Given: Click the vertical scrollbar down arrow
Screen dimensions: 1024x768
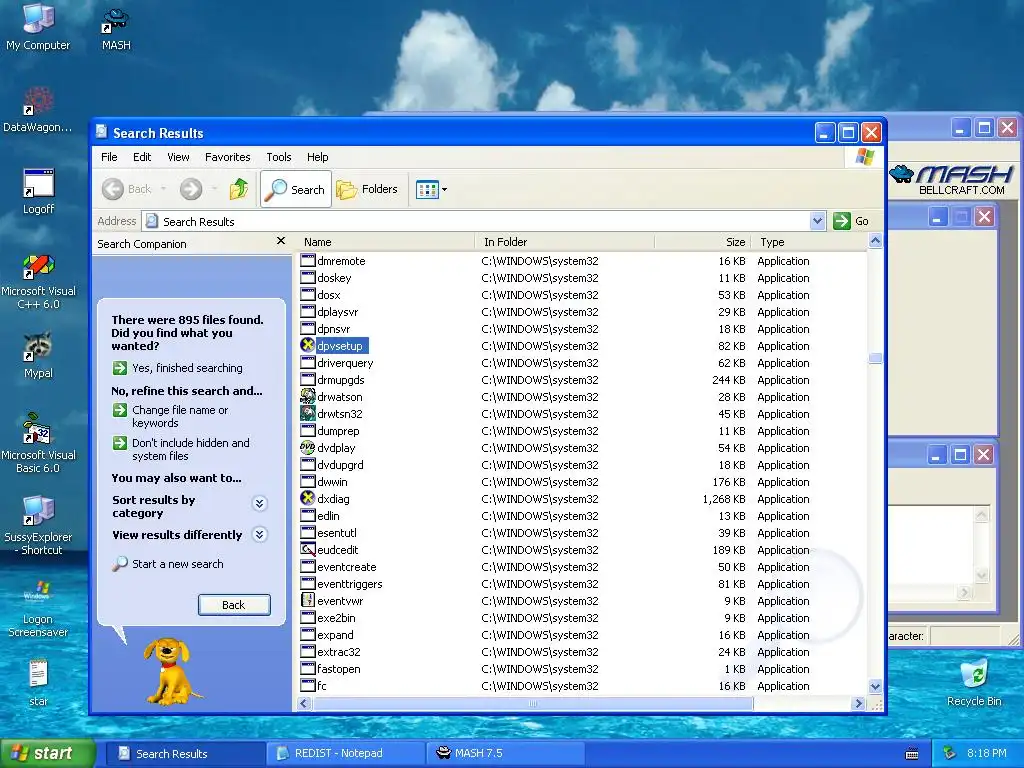Looking at the screenshot, I should click(x=875, y=686).
